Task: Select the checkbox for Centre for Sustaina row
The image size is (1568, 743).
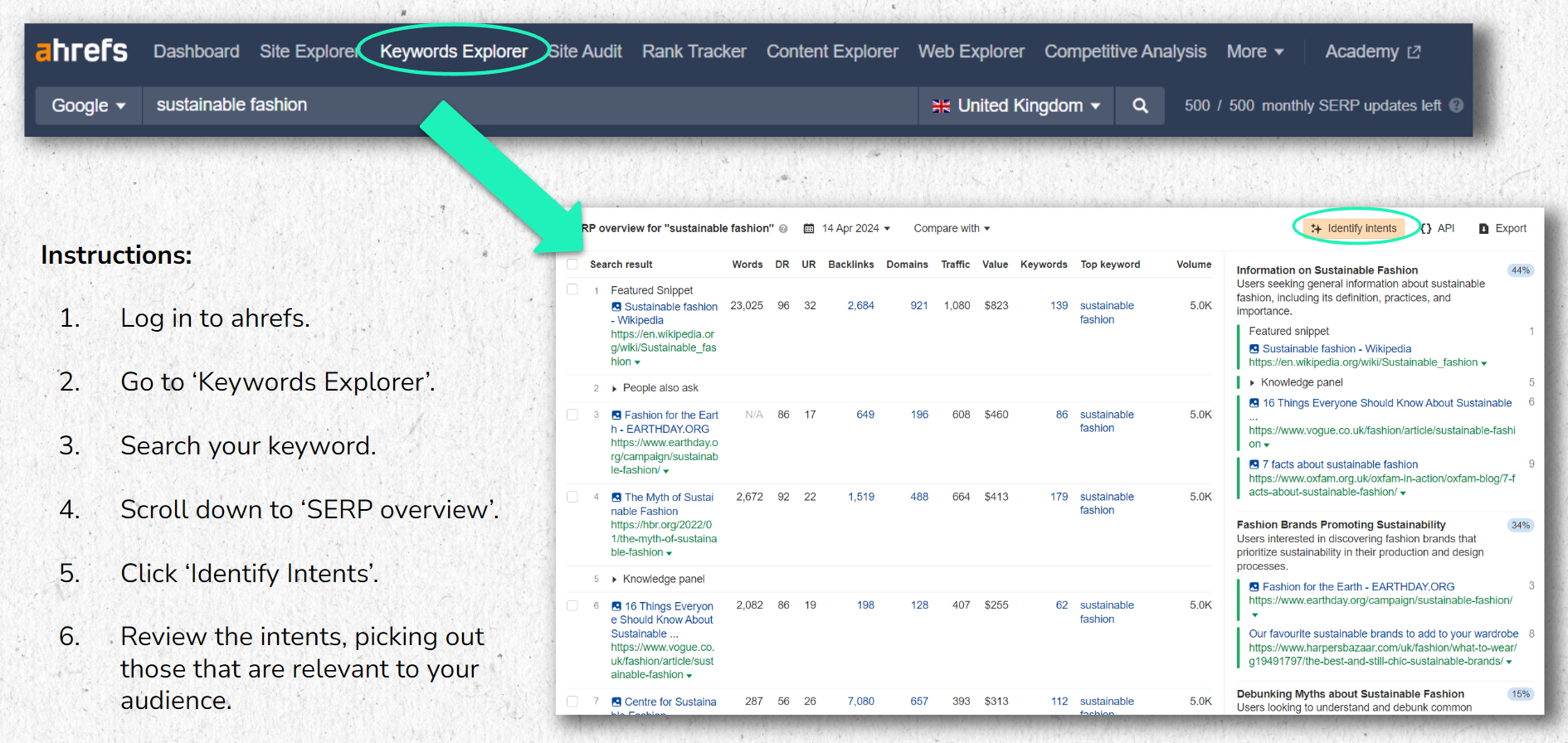Action: pos(572,702)
